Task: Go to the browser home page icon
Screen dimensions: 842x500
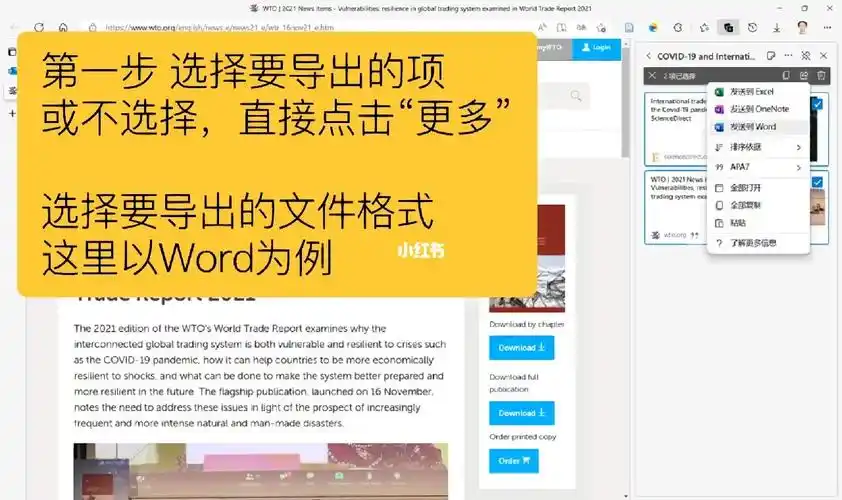Action: point(63,27)
